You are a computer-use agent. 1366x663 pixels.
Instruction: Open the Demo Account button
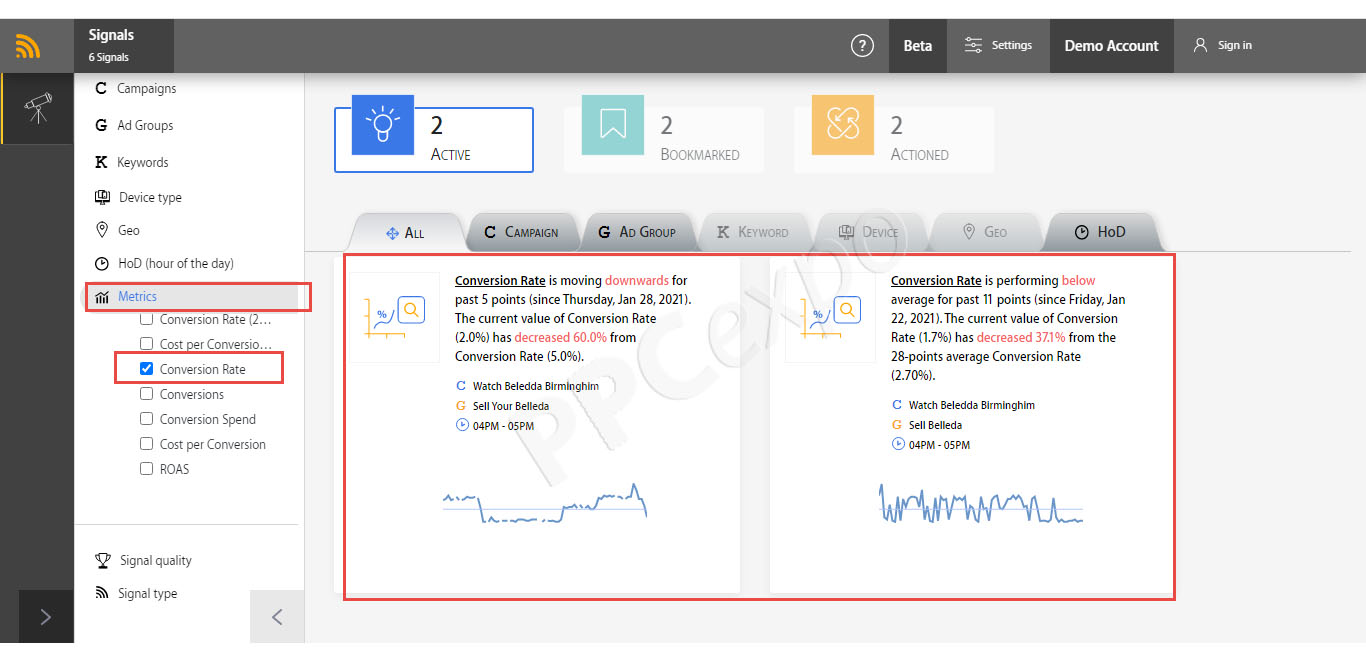(1111, 45)
